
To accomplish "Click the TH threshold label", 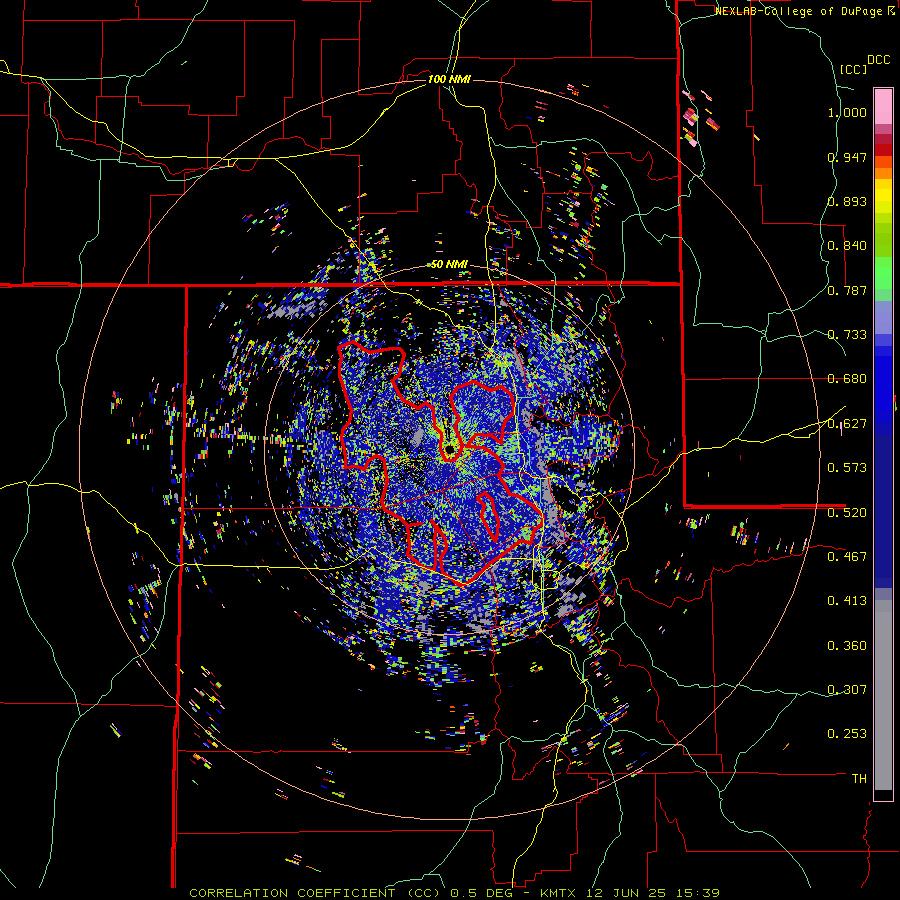I will (x=859, y=779).
